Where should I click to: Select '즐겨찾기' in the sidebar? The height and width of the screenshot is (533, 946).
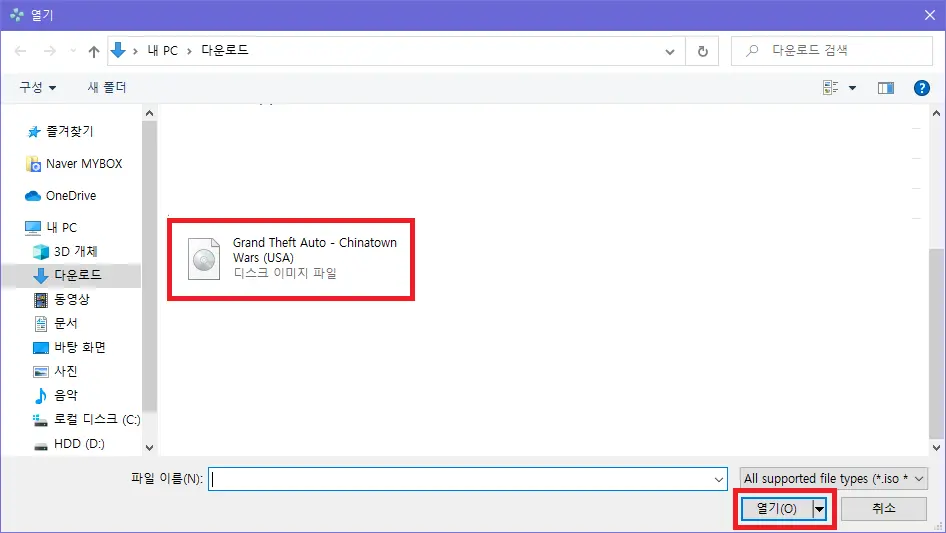[x=69, y=132]
